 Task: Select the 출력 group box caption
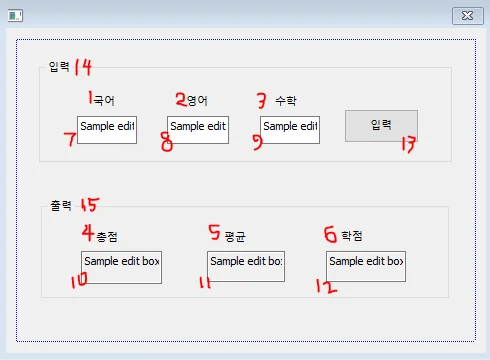click(61, 205)
